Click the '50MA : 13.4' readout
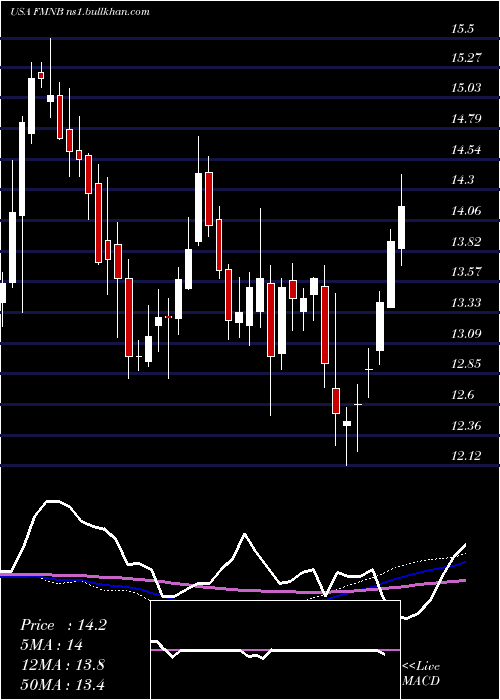The width and height of the screenshot is (500, 700). pyautogui.click(x=62, y=684)
